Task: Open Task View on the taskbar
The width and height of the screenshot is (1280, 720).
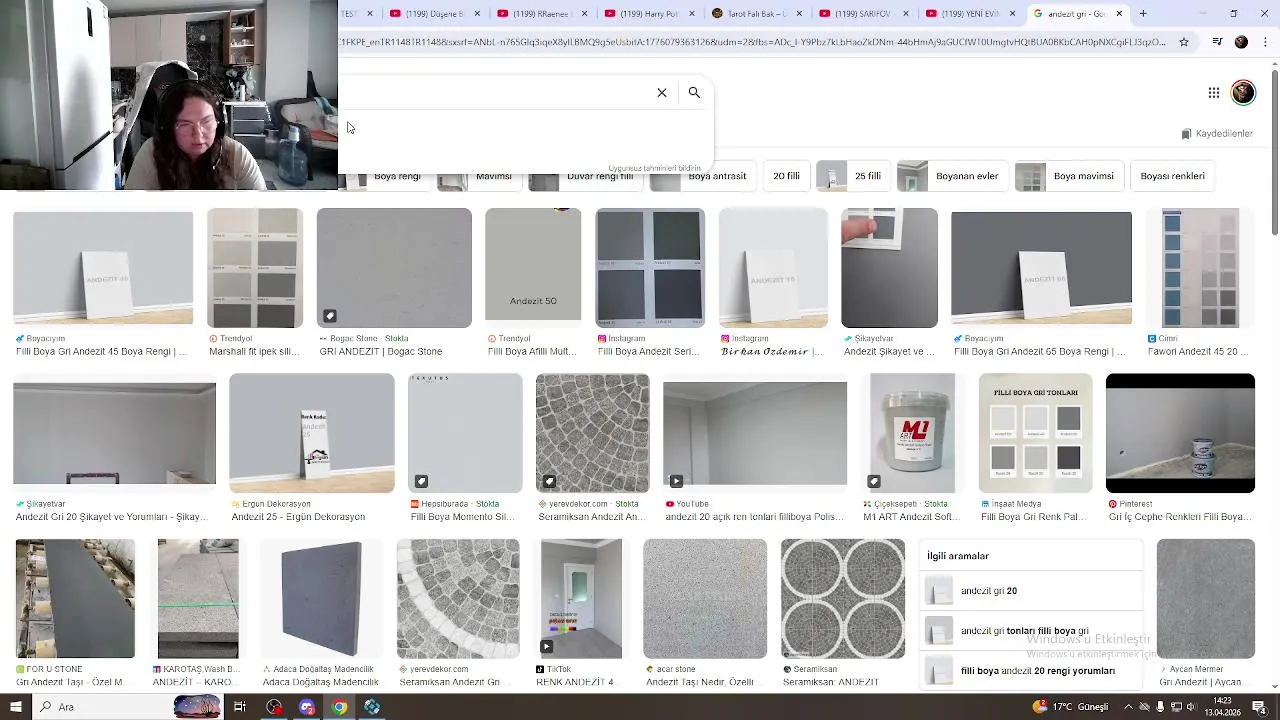Action: (240, 707)
